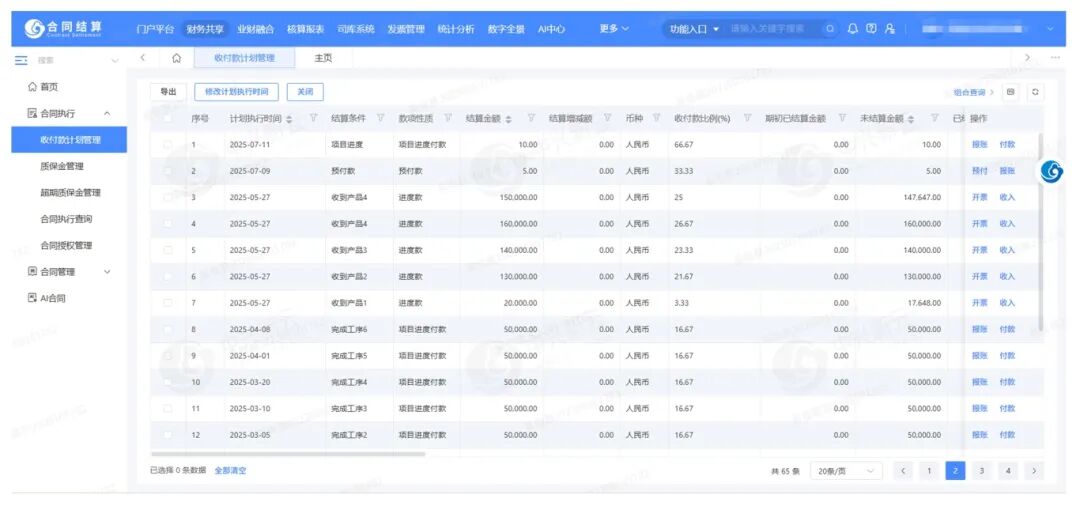Image resolution: width=1080 pixels, height=506 pixels.
Task: Expand the 更多 menu in top navigation
Action: tap(614, 29)
